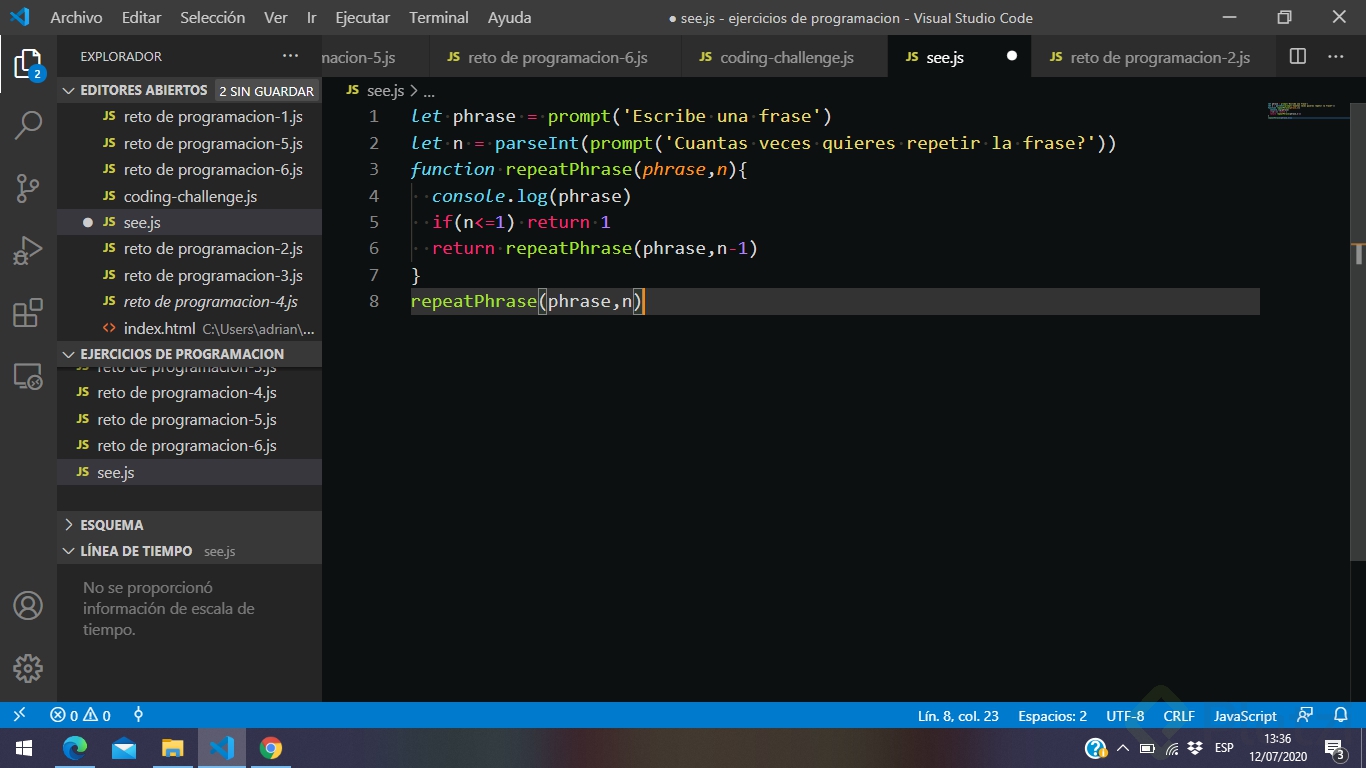This screenshot has width=1366, height=768.
Task: Click the Explorer more actions ellipsis
Action: point(290,57)
